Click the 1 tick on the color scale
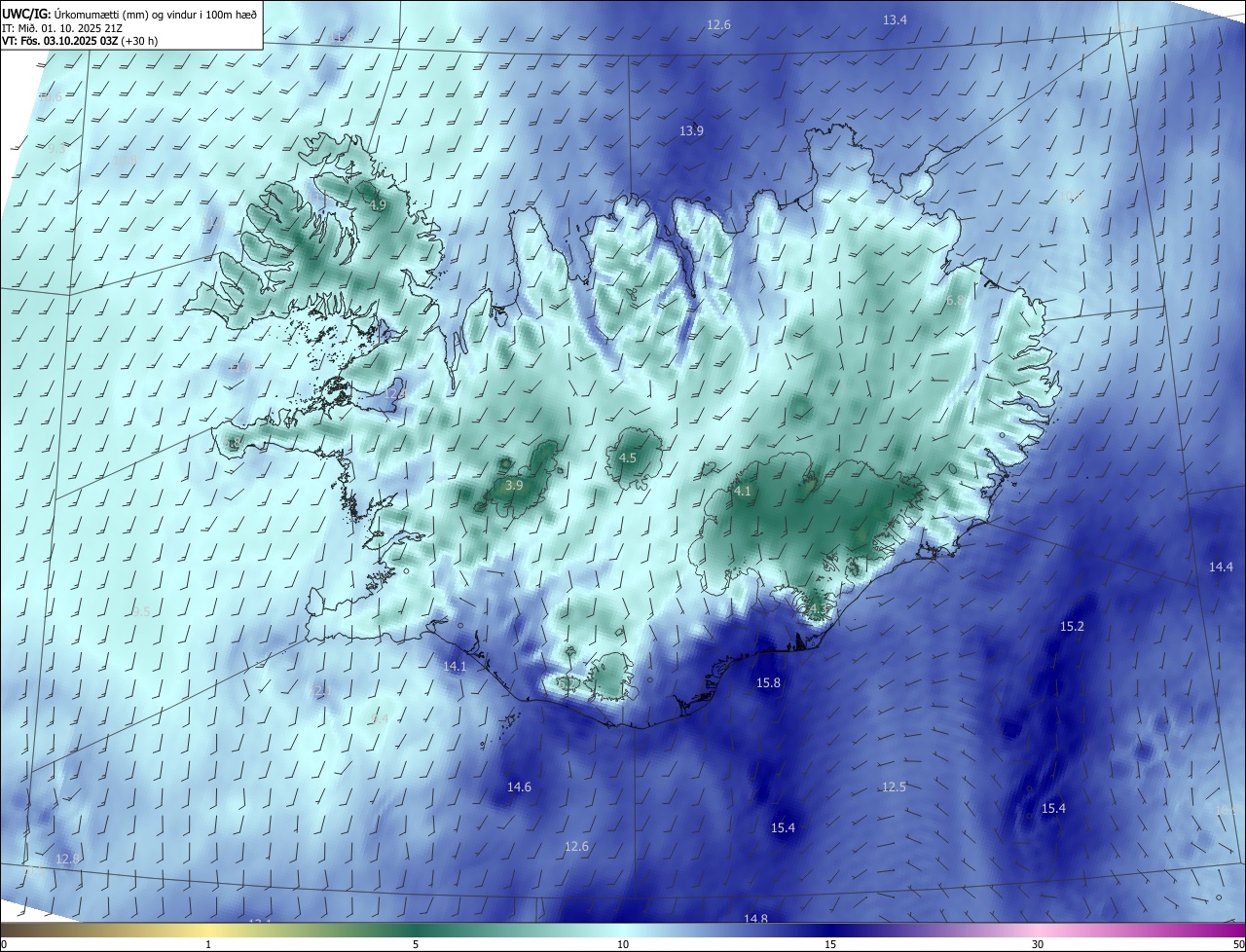The image size is (1246, 952). (x=208, y=944)
